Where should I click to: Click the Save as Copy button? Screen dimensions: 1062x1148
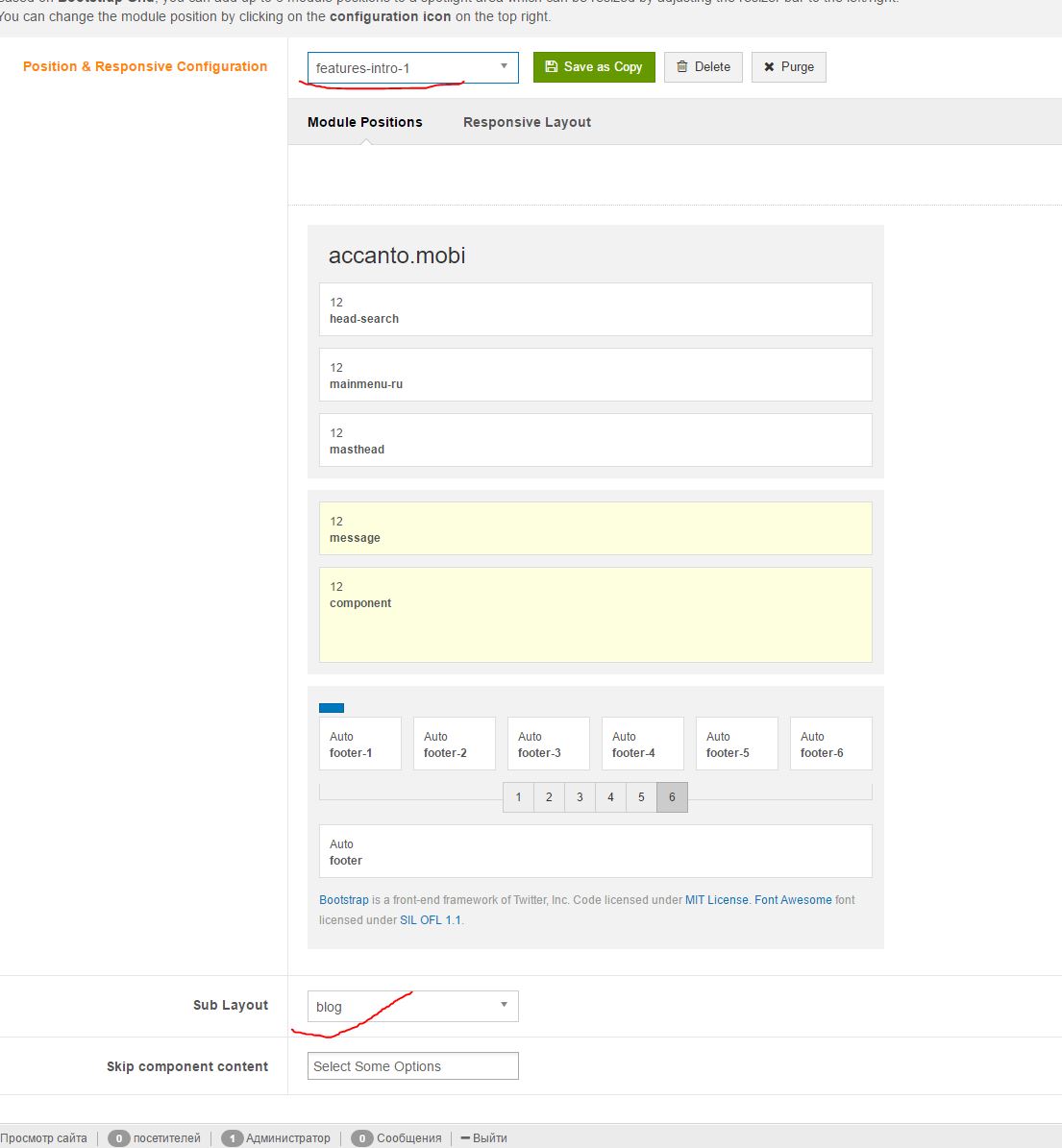594,67
